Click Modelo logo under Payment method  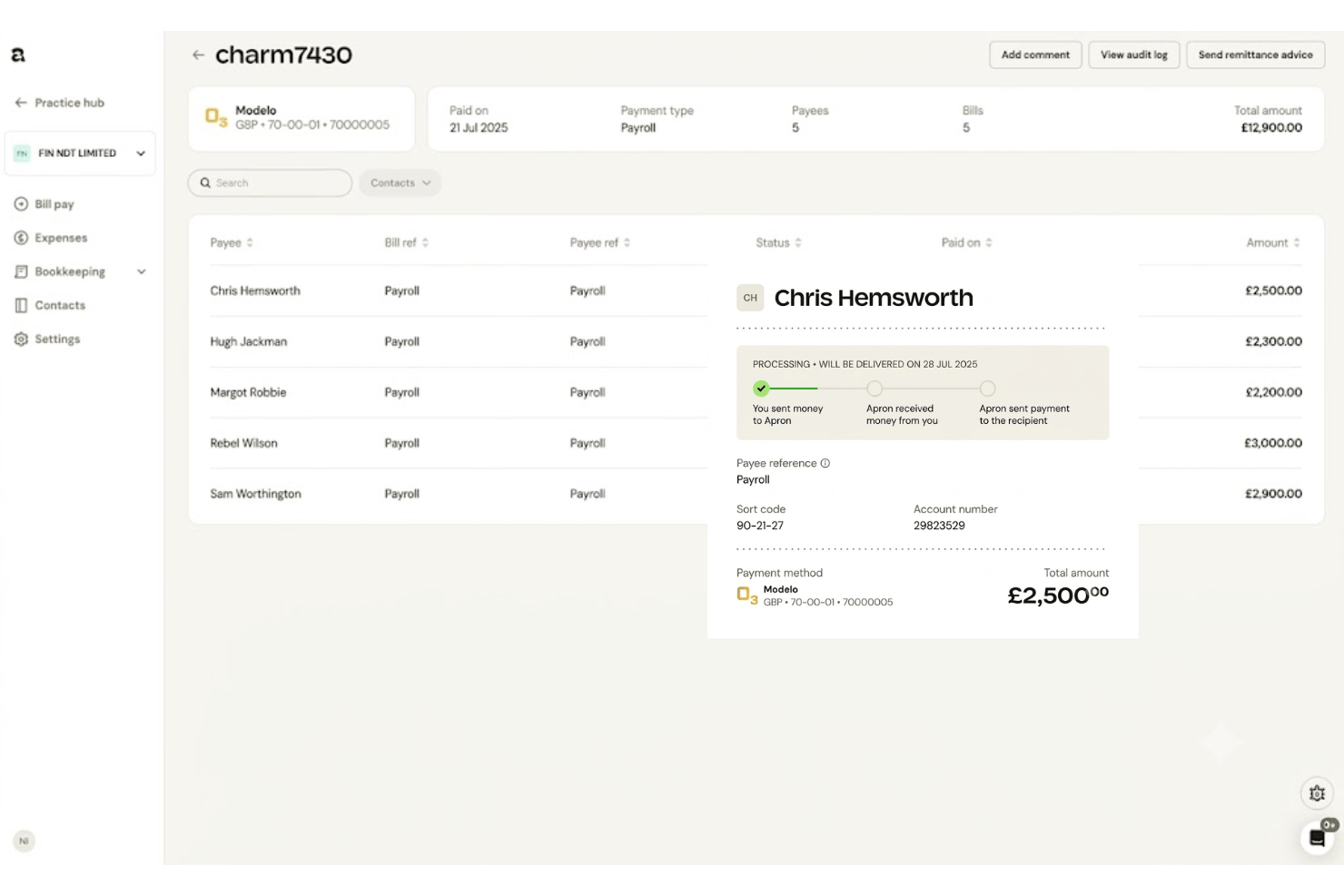tap(747, 596)
